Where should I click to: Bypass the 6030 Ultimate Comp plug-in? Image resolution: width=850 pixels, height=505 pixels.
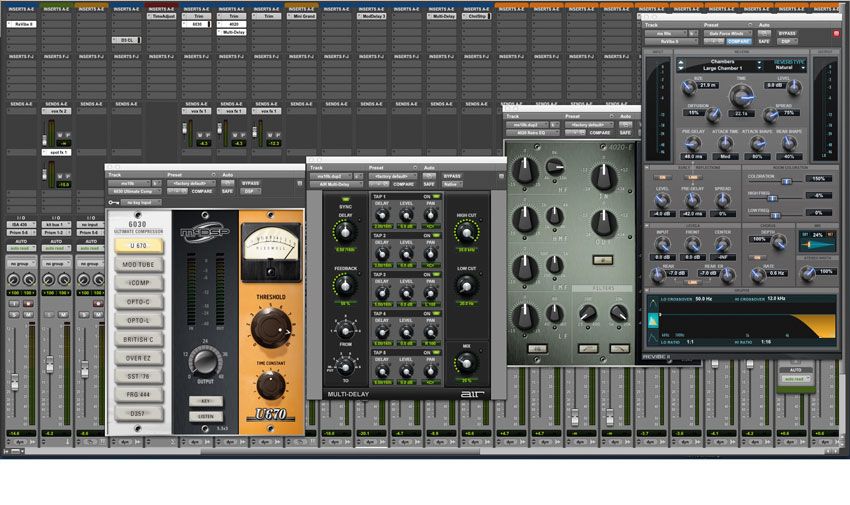(250, 183)
